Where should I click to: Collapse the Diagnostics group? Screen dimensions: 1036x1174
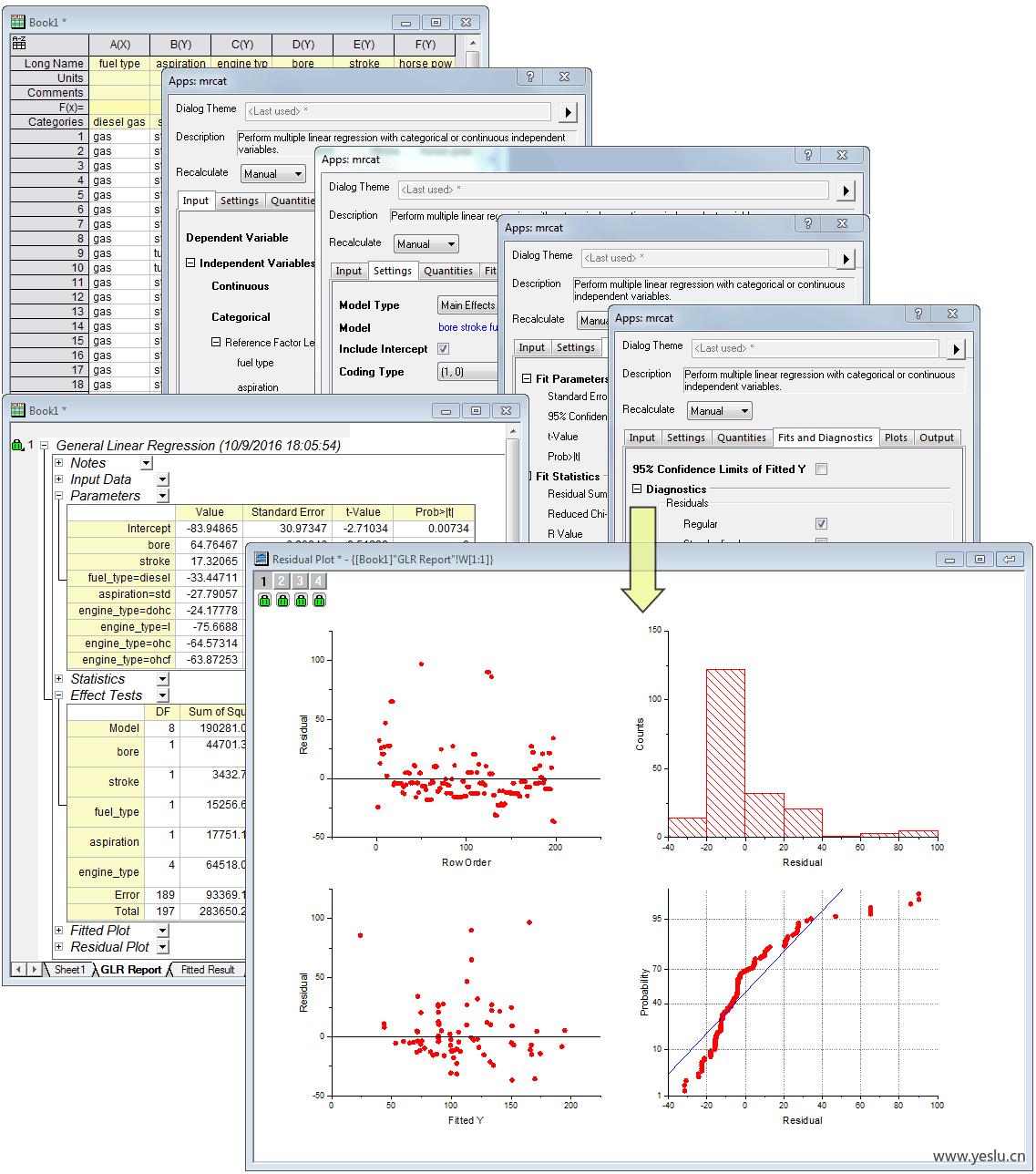(x=637, y=489)
